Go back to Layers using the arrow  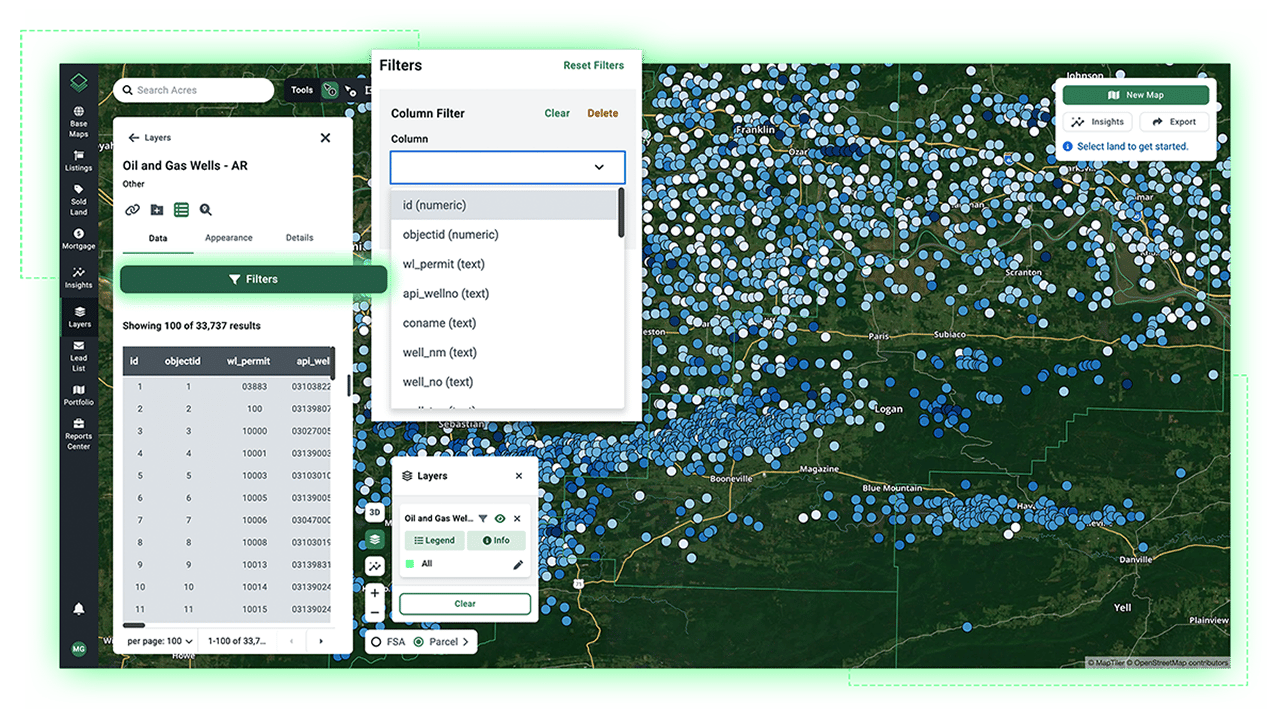pyautogui.click(x=133, y=138)
